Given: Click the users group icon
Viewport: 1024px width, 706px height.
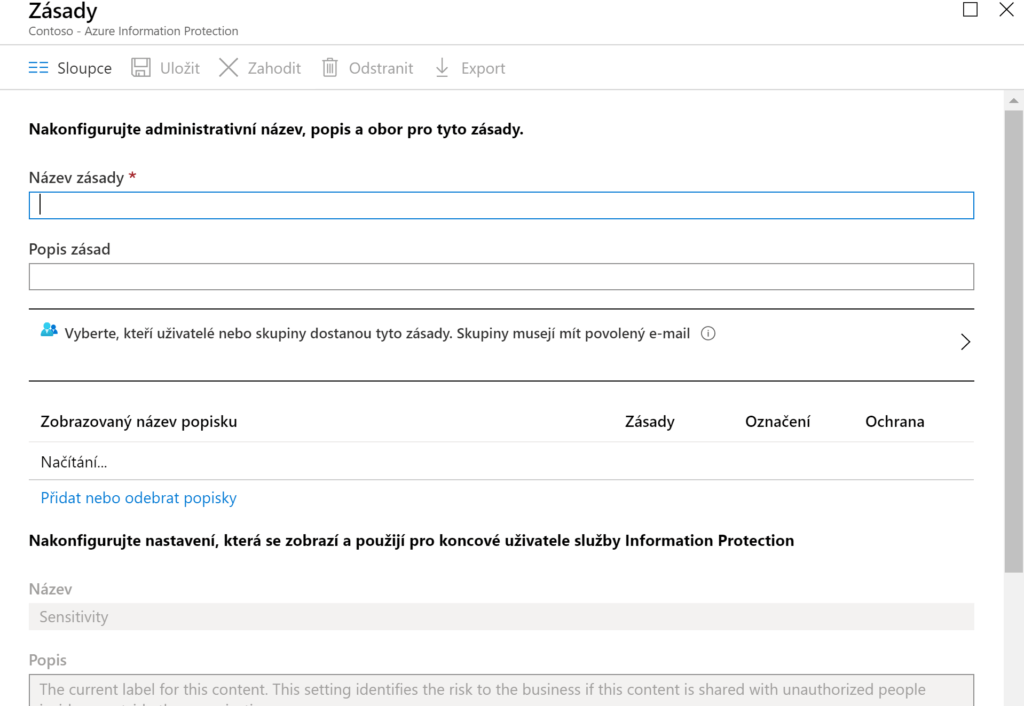Looking at the screenshot, I should coord(49,330).
